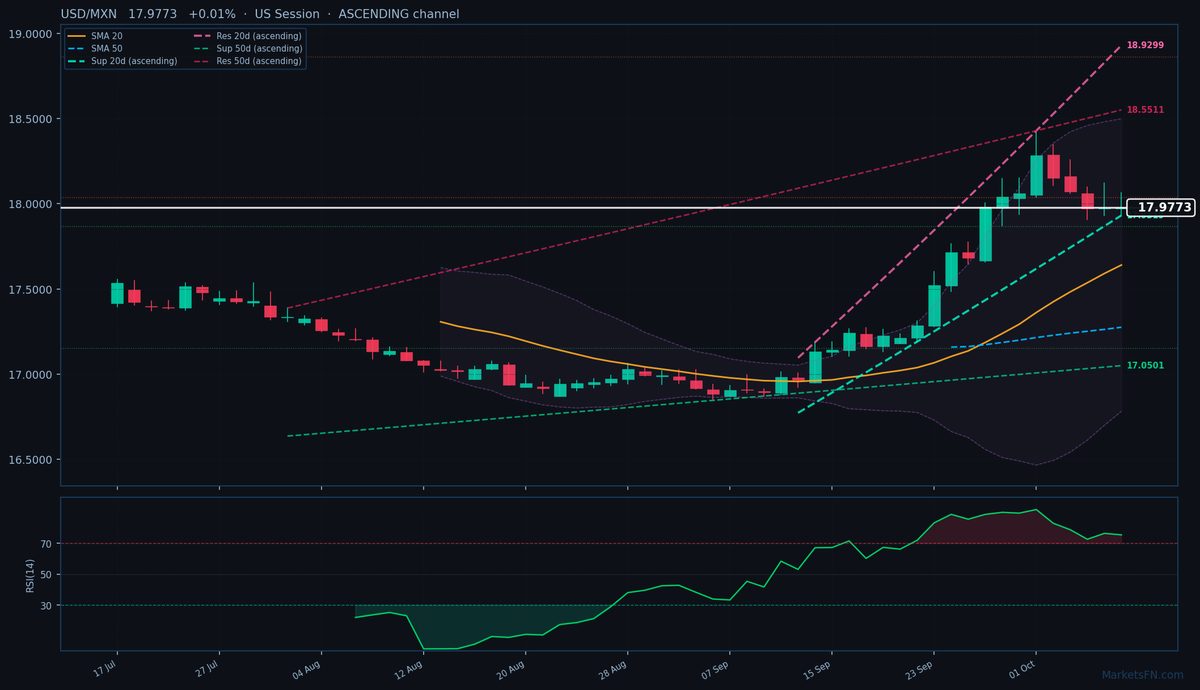Viewport: 1200px width, 690px height.
Task: Click the Res 50d (ascending) legend entry
Action: [x=246, y=61]
